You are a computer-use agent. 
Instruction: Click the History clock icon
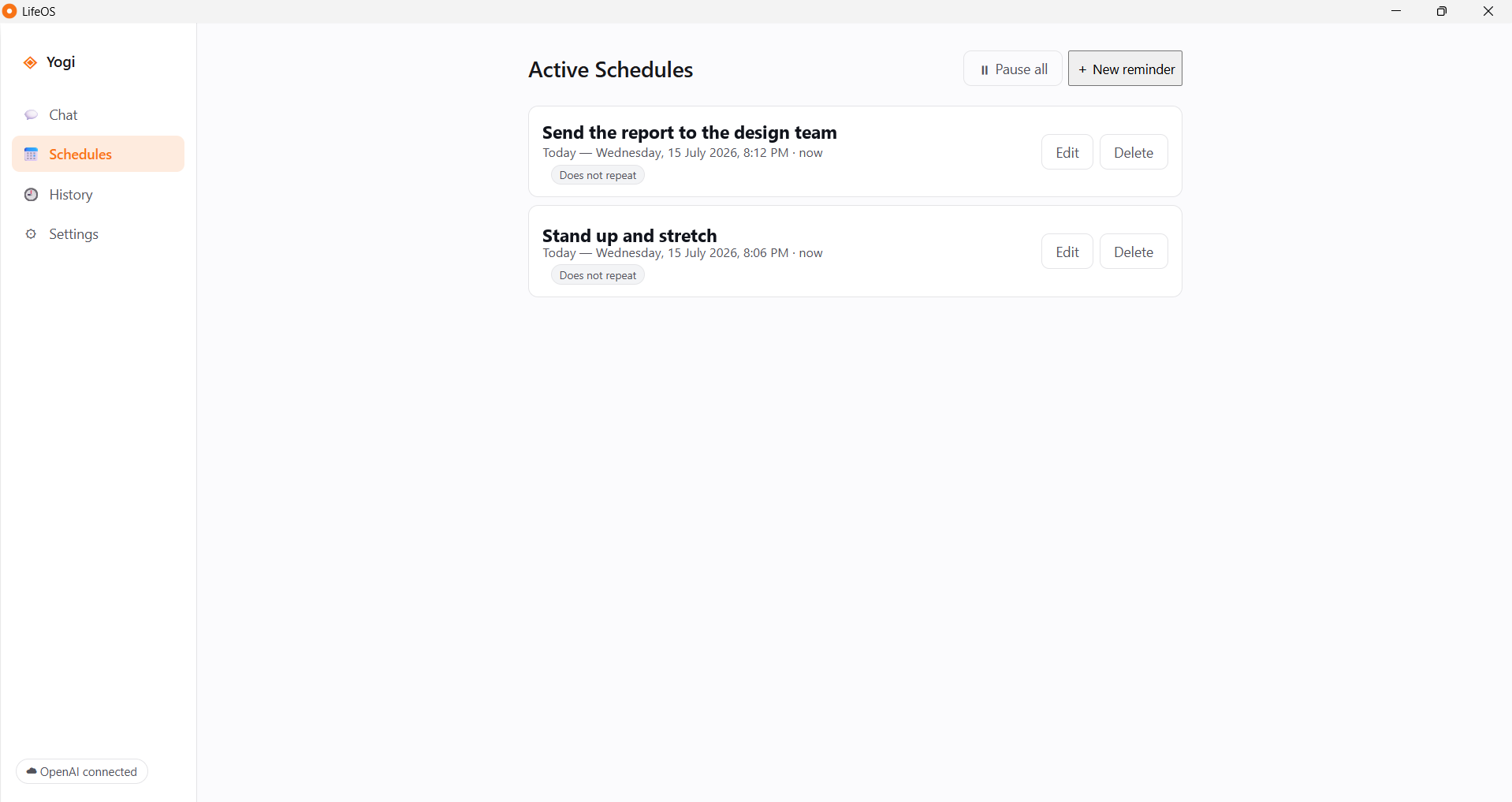[32, 195]
